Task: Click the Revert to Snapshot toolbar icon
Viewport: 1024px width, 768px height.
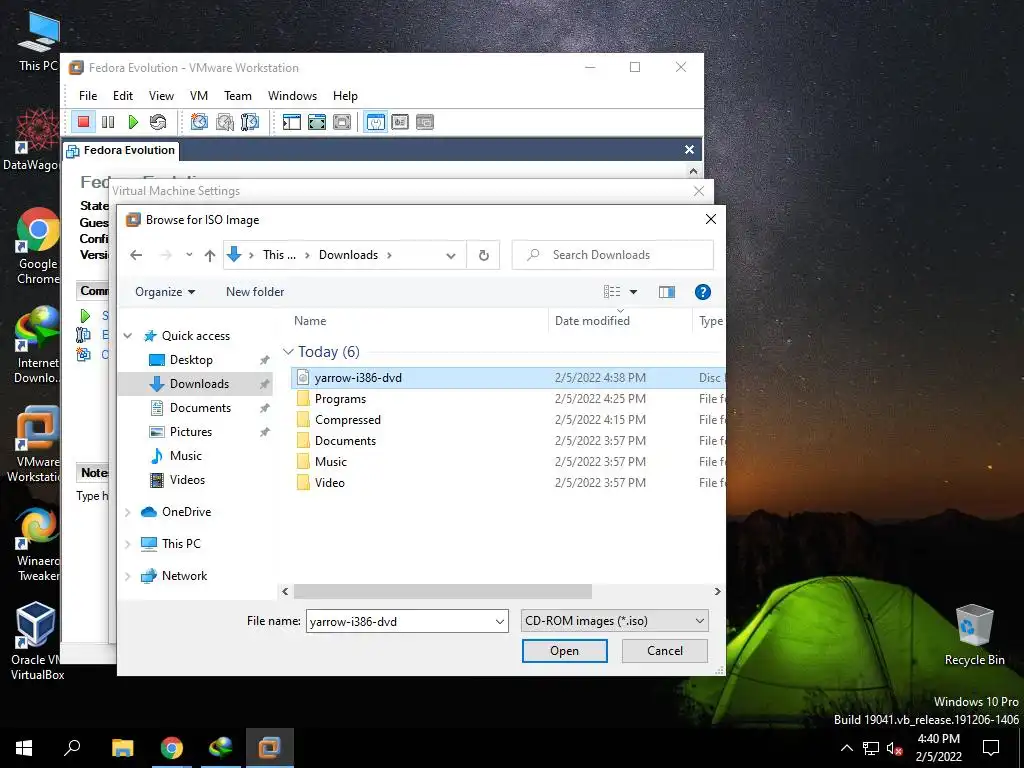Action: pyautogui.click(x=225, y=122)
